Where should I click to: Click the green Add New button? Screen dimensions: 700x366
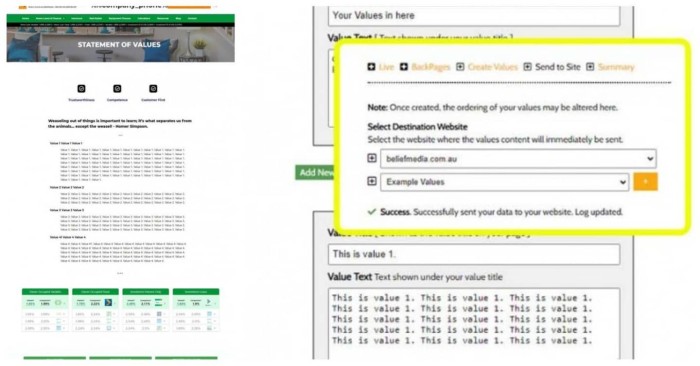coord(316,173)
